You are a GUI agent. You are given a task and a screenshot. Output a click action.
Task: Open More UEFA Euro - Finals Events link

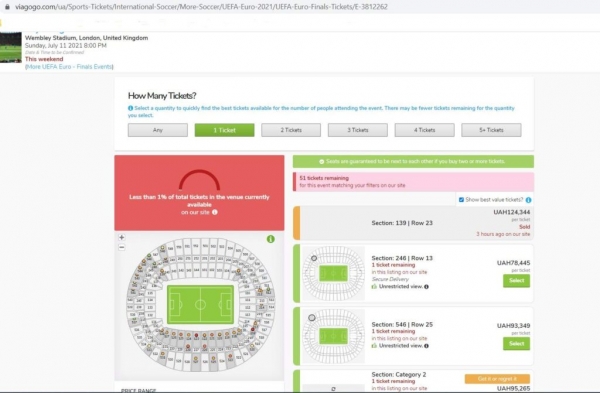[x=69, y=67]
